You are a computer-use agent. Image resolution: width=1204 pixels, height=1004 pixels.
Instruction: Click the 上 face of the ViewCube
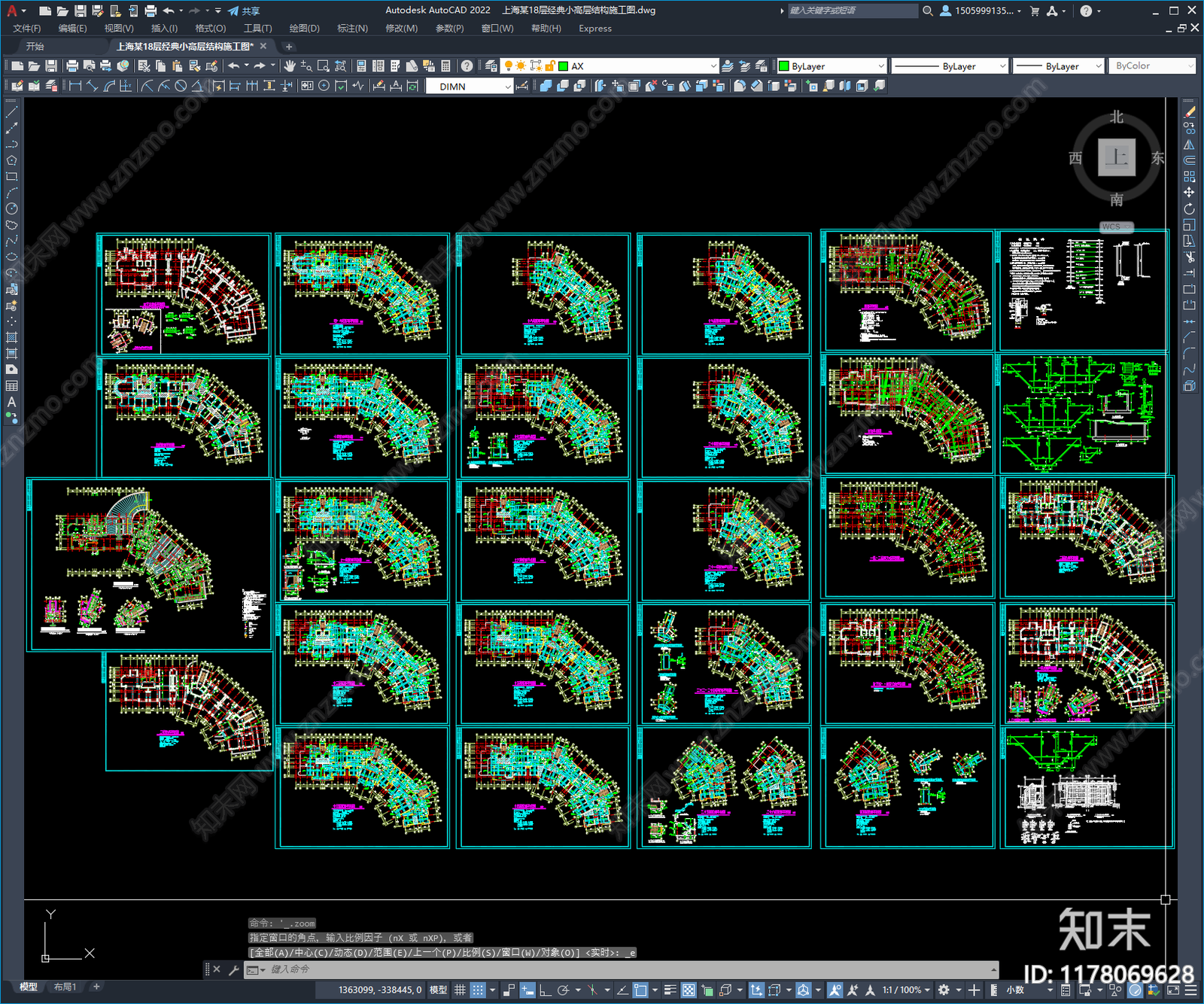tap(1117, 157)
